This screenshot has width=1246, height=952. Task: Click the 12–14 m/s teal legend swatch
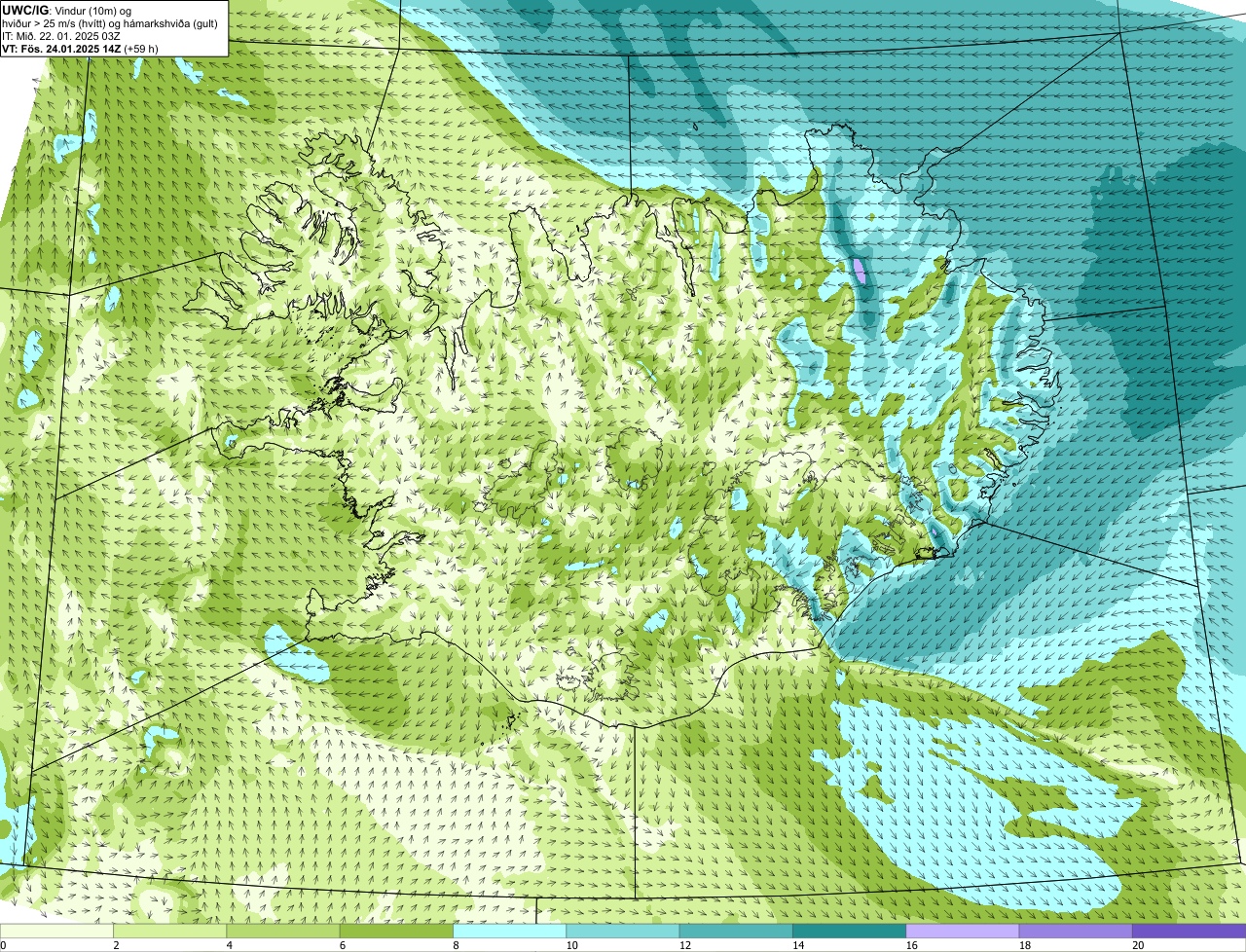736,931
